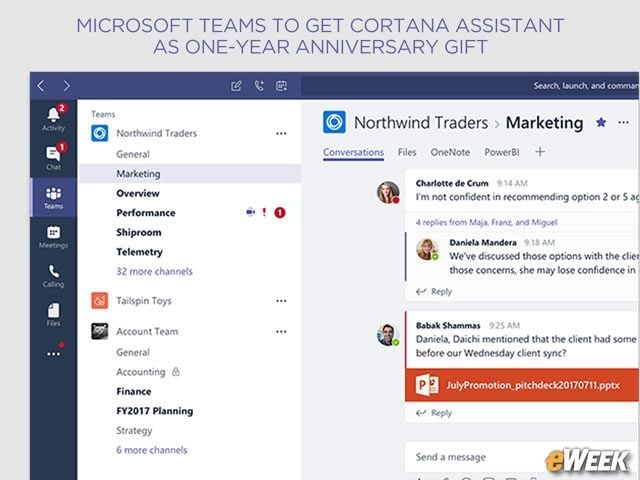This screenshot has width=640, height=480.
Task: Open Tailspin Toys team options menu
Action: [x=281, y=301]
